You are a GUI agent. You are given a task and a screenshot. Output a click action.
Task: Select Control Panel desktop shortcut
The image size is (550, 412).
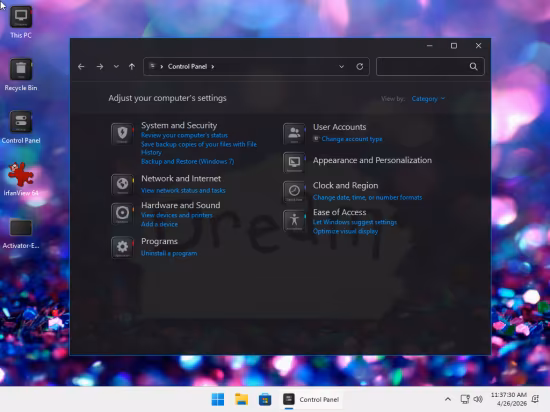21,128
